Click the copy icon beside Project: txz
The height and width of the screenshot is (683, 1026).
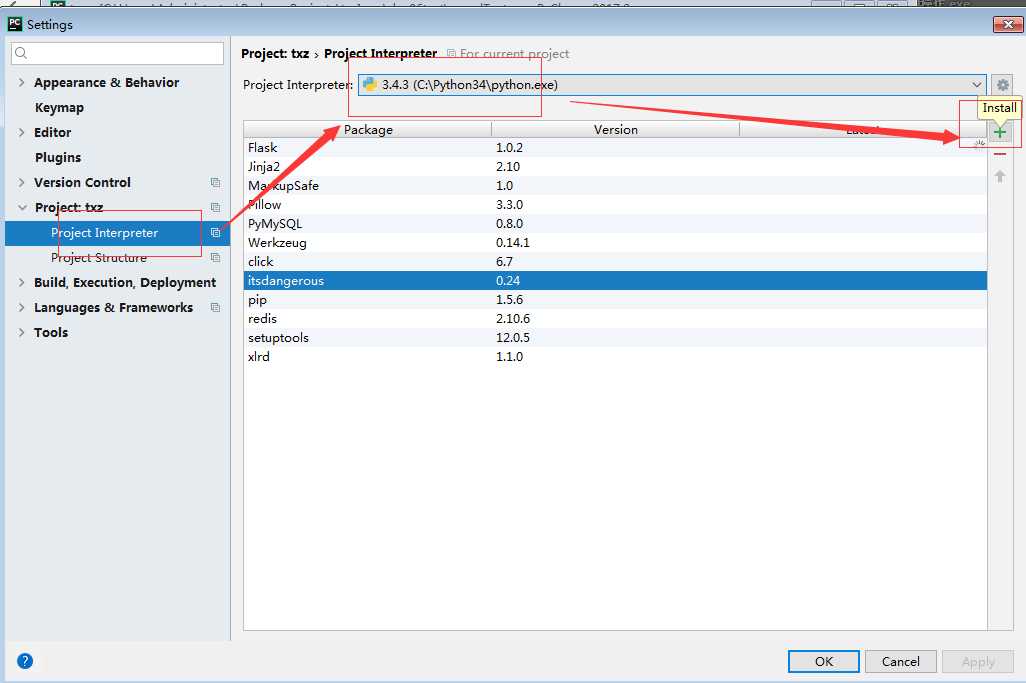[x=215, y=207]
